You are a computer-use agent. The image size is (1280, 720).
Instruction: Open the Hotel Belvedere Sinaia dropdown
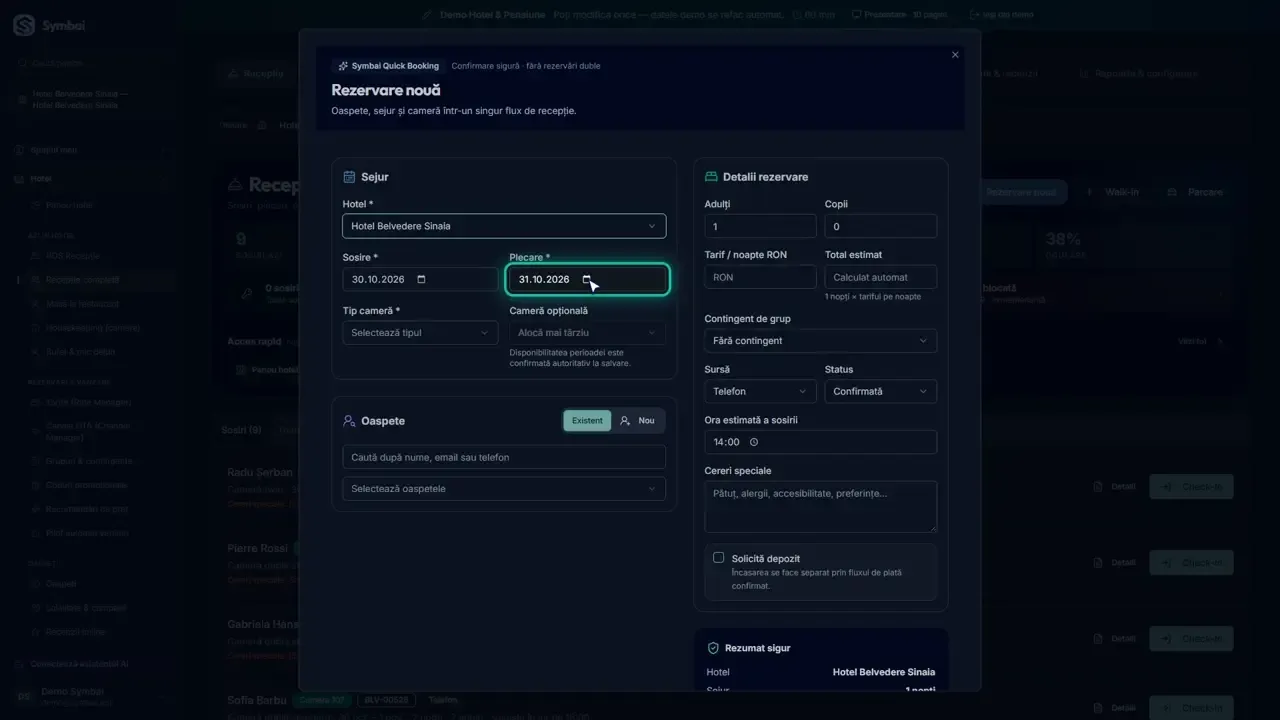coord(504,226)
